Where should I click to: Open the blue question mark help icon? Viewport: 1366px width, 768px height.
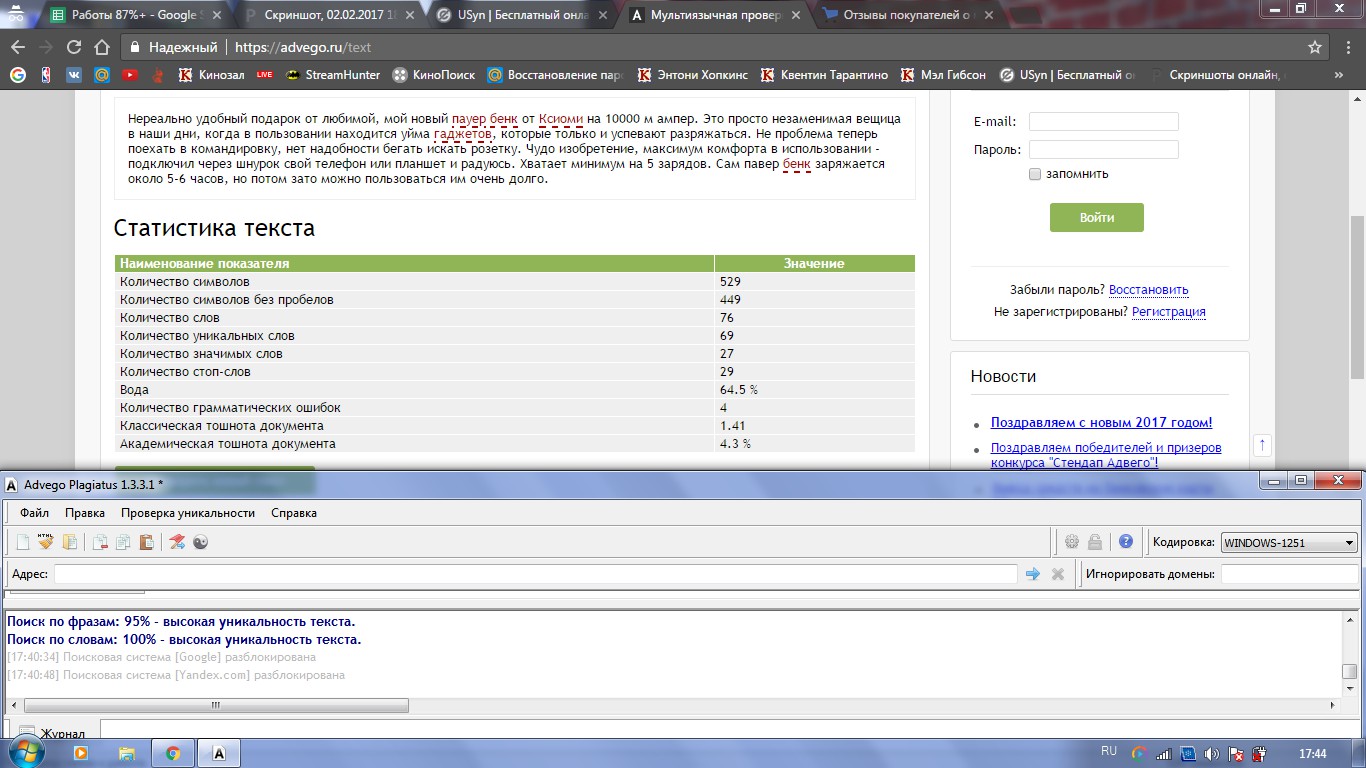1126,542
